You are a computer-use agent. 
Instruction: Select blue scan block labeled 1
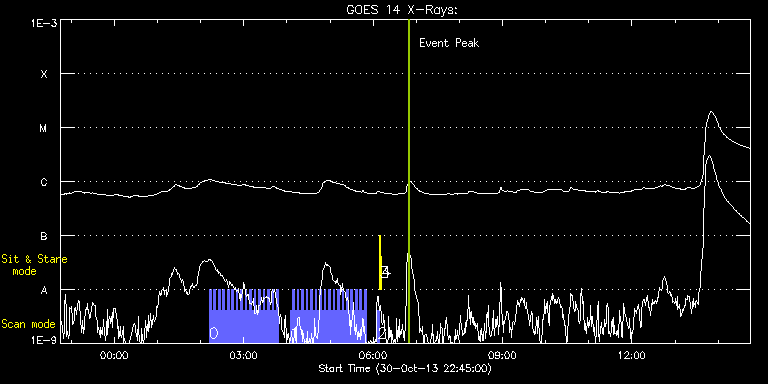329,316
